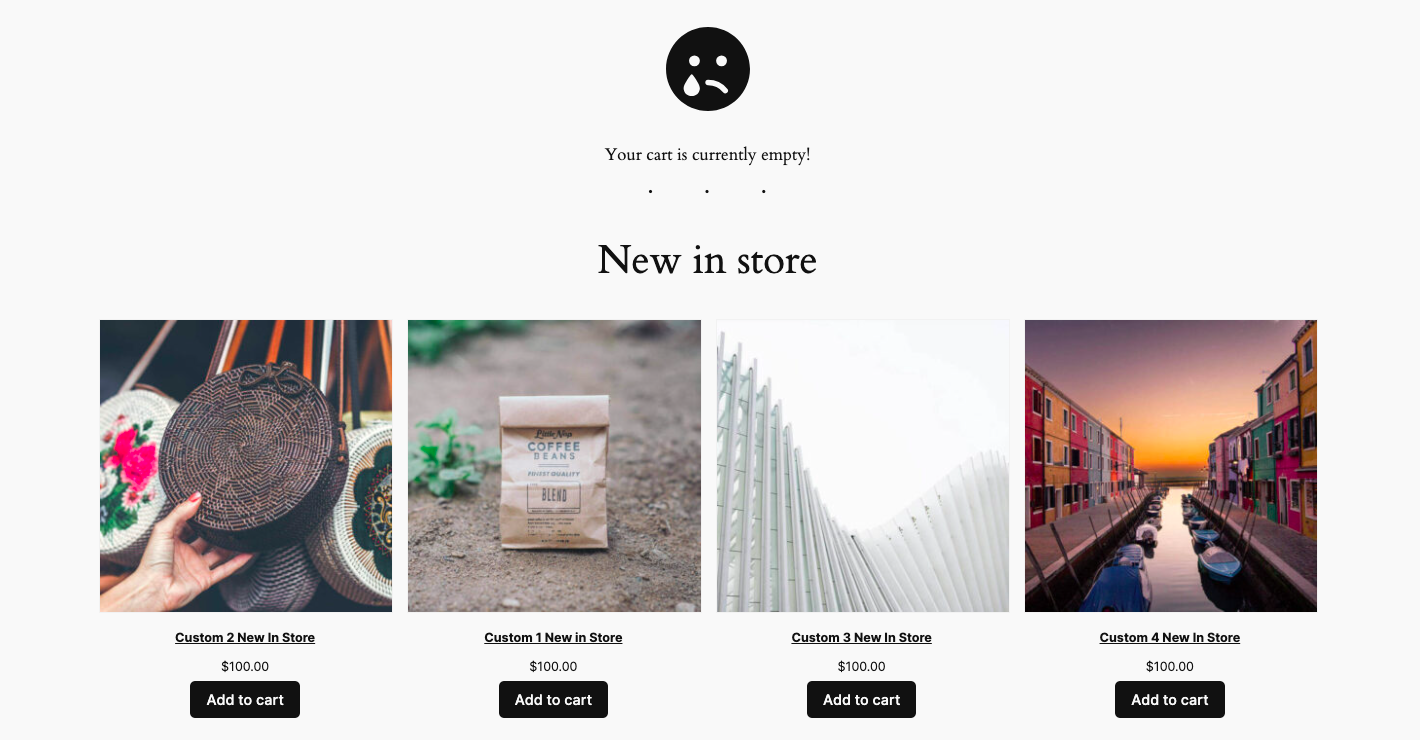Viewport: 1420px width, 740px height.
Task: Add Custom 2 New In Store to cart
Action: tap(245, 700)
